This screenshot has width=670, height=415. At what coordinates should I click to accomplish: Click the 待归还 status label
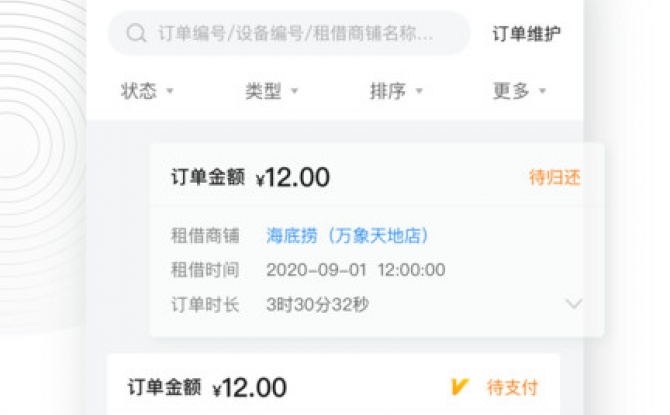click(555, 177)
